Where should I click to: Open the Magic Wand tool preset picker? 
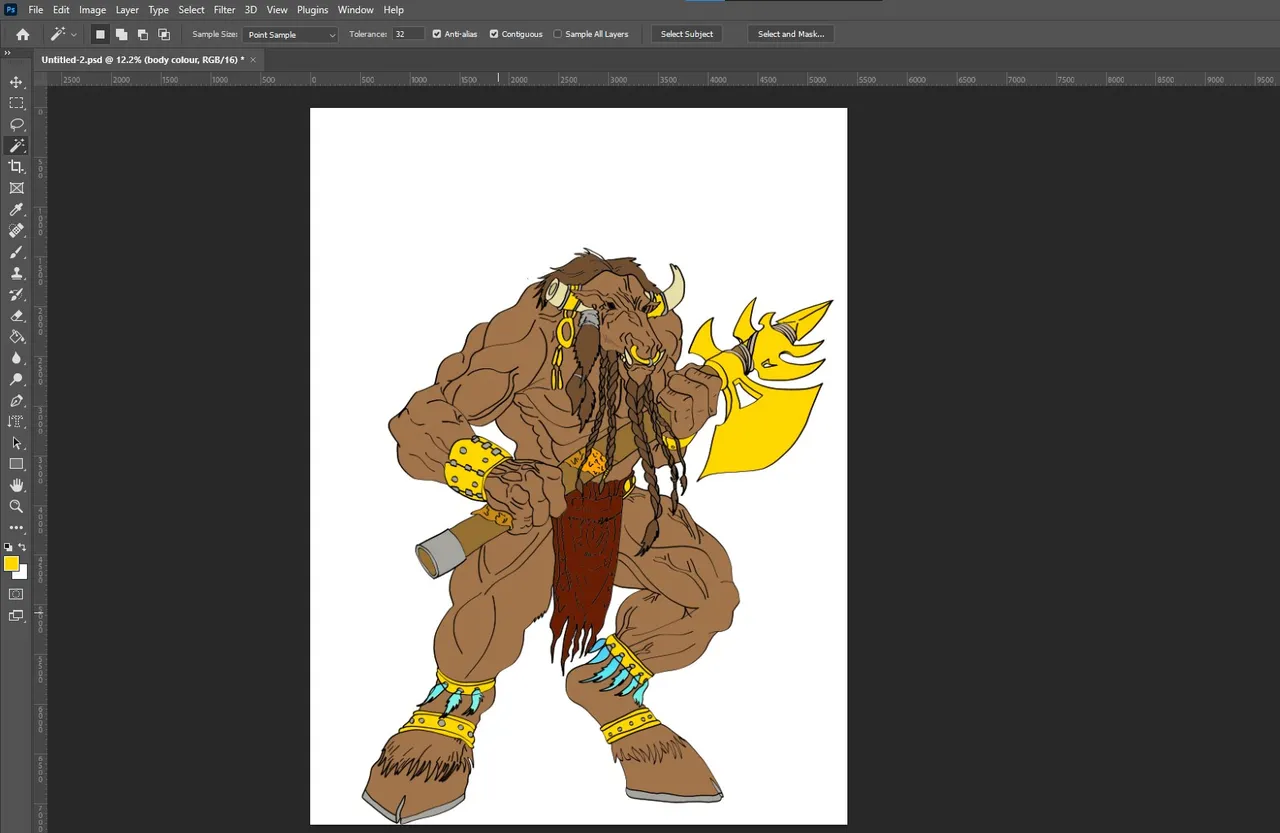point(64,34)
